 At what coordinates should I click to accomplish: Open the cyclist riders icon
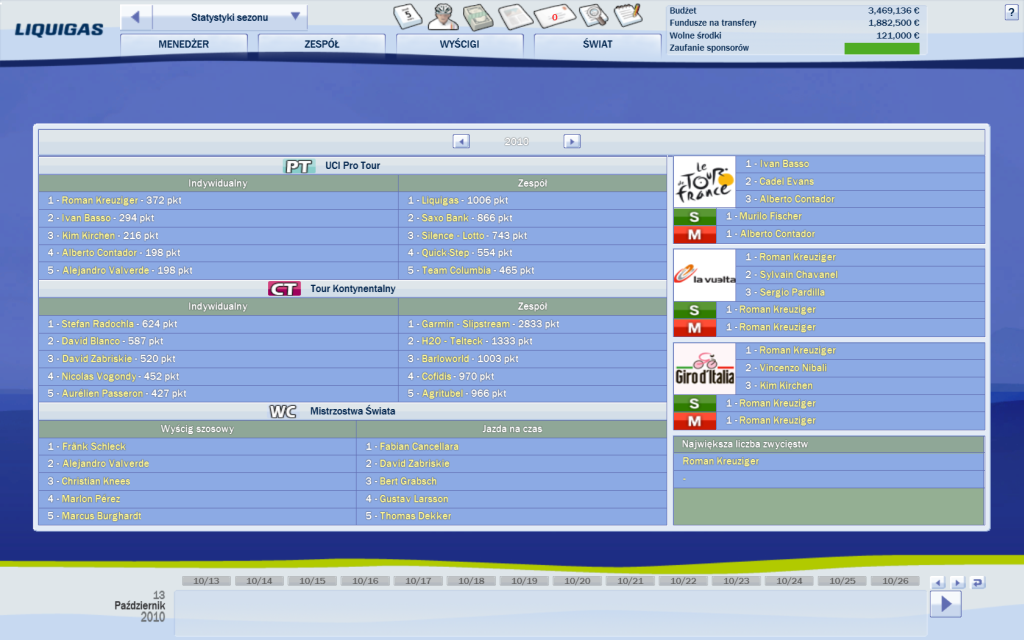[443, 16]
